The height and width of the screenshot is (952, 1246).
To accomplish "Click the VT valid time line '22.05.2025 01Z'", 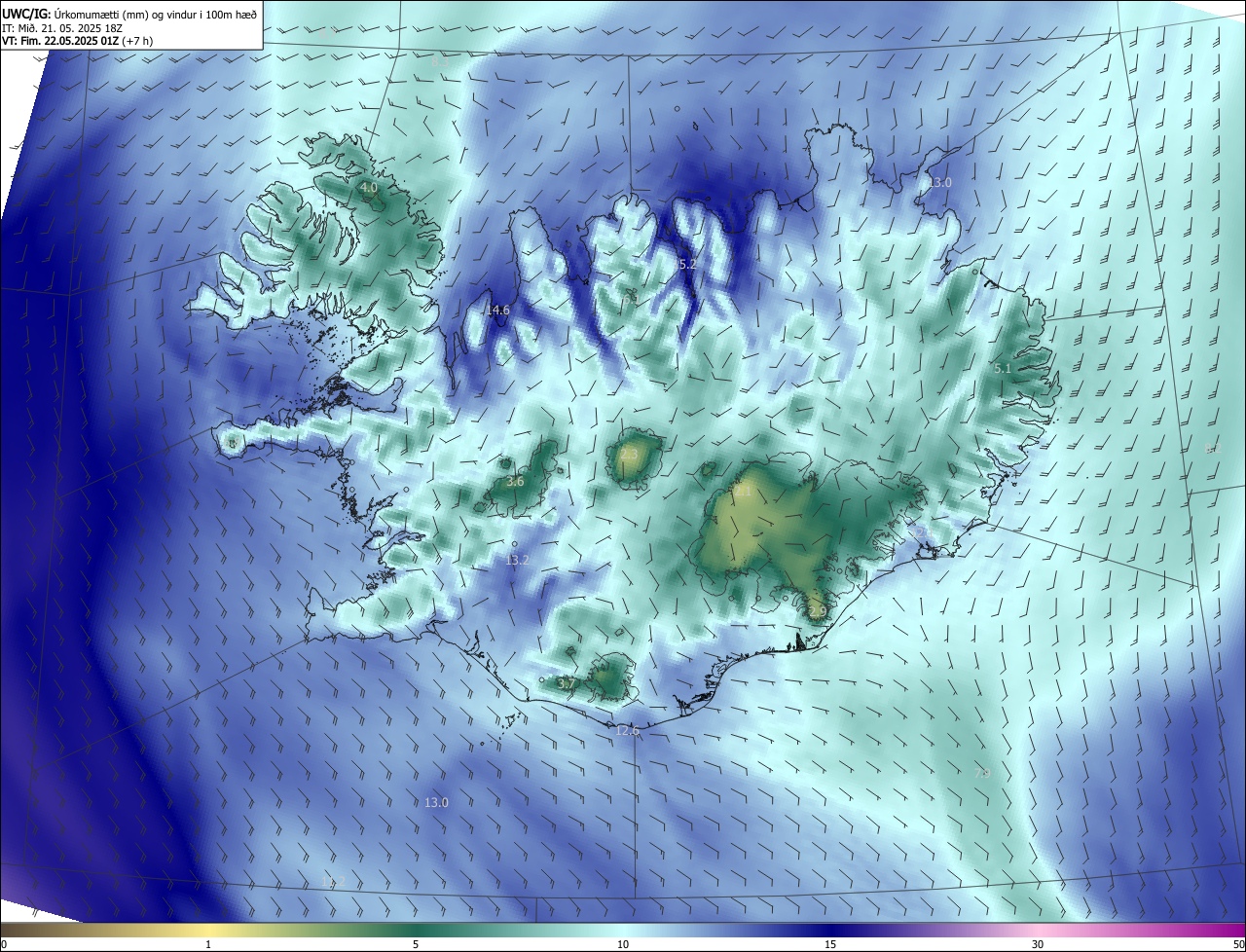I will pos(77,41).
